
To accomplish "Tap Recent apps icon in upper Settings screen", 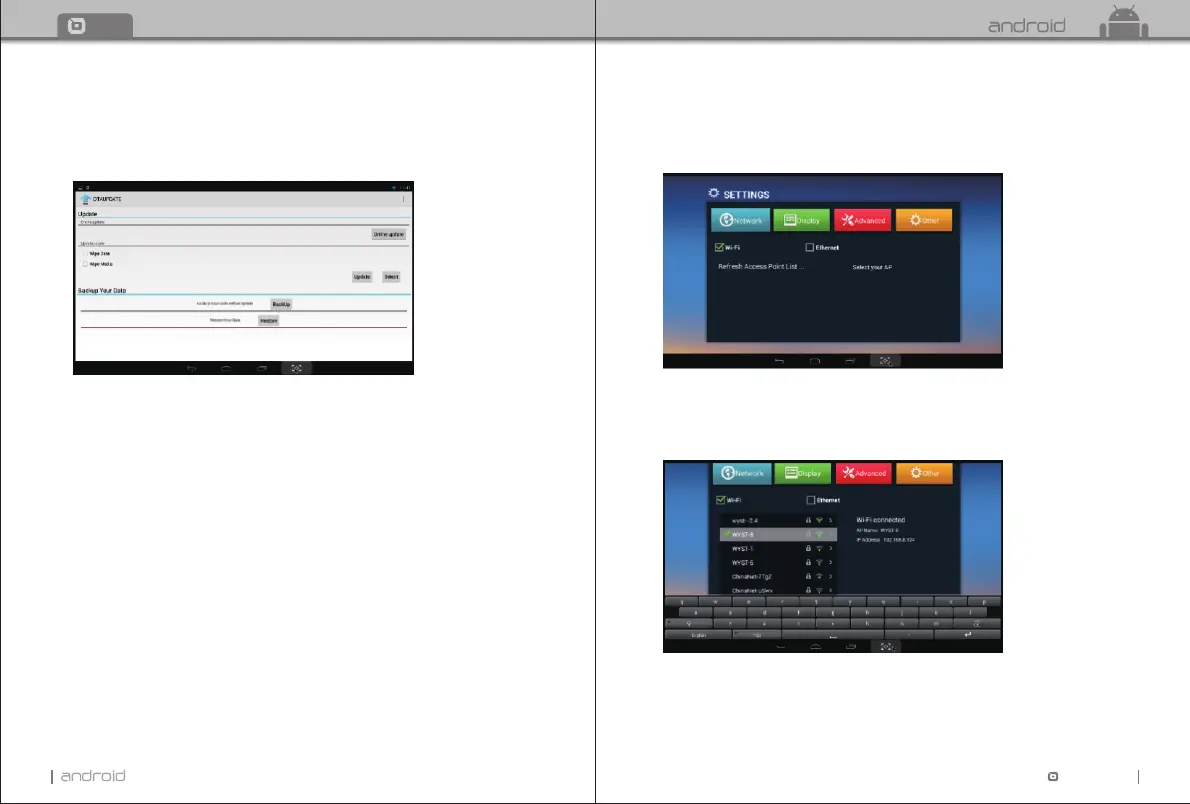I will click(850, 361).
